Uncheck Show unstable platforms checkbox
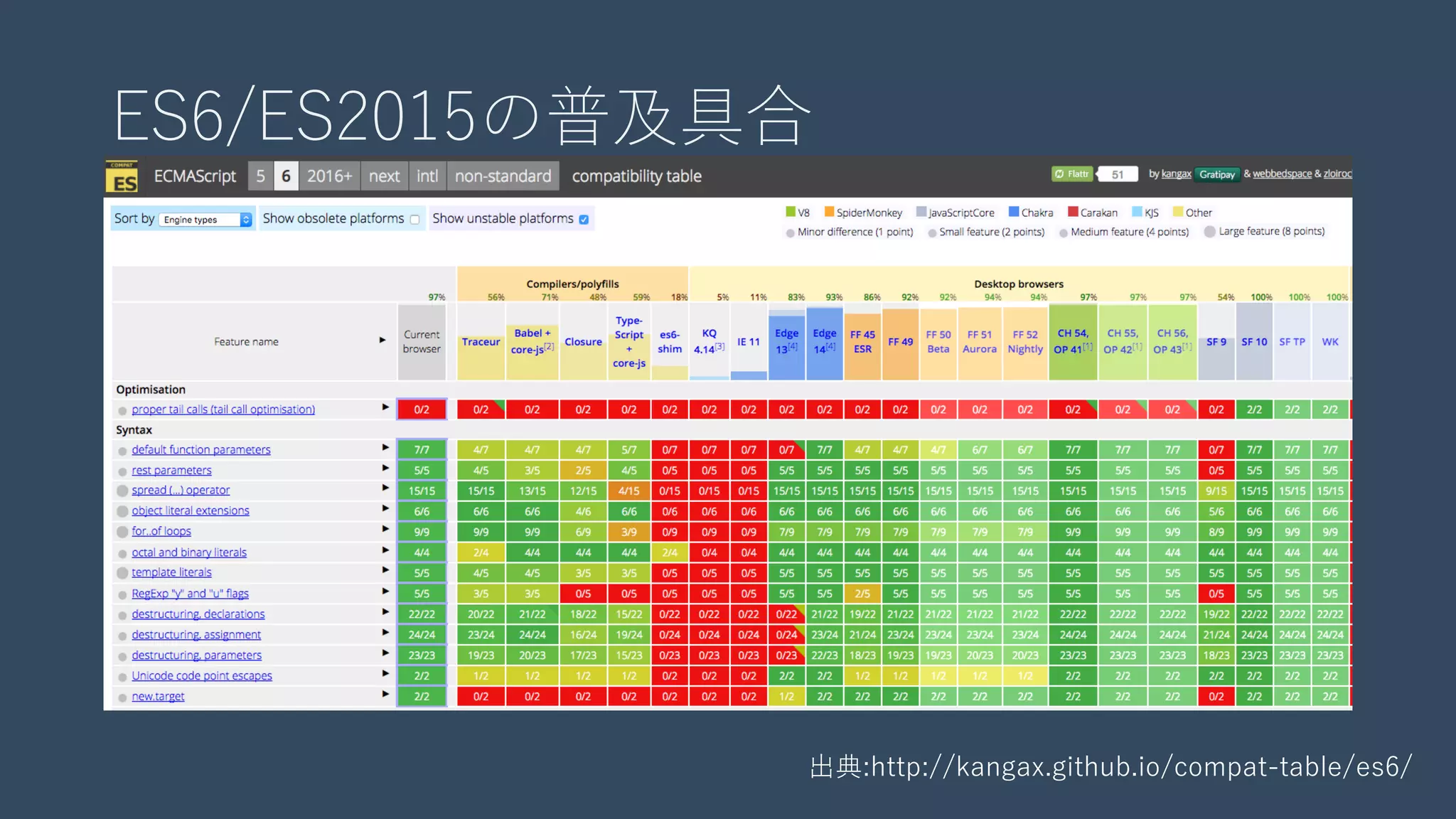 584,220
